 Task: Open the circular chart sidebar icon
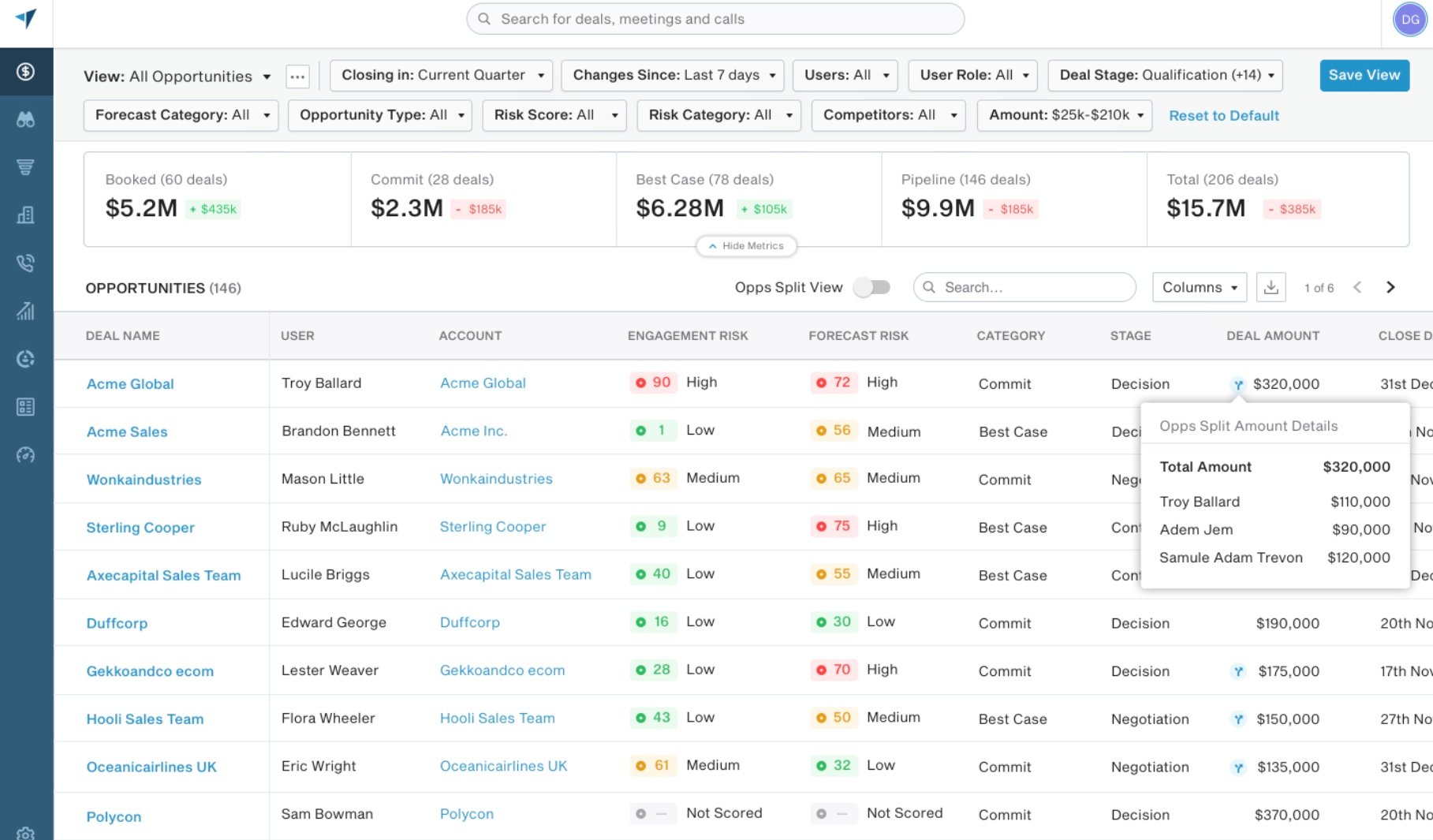coord(26,359)
